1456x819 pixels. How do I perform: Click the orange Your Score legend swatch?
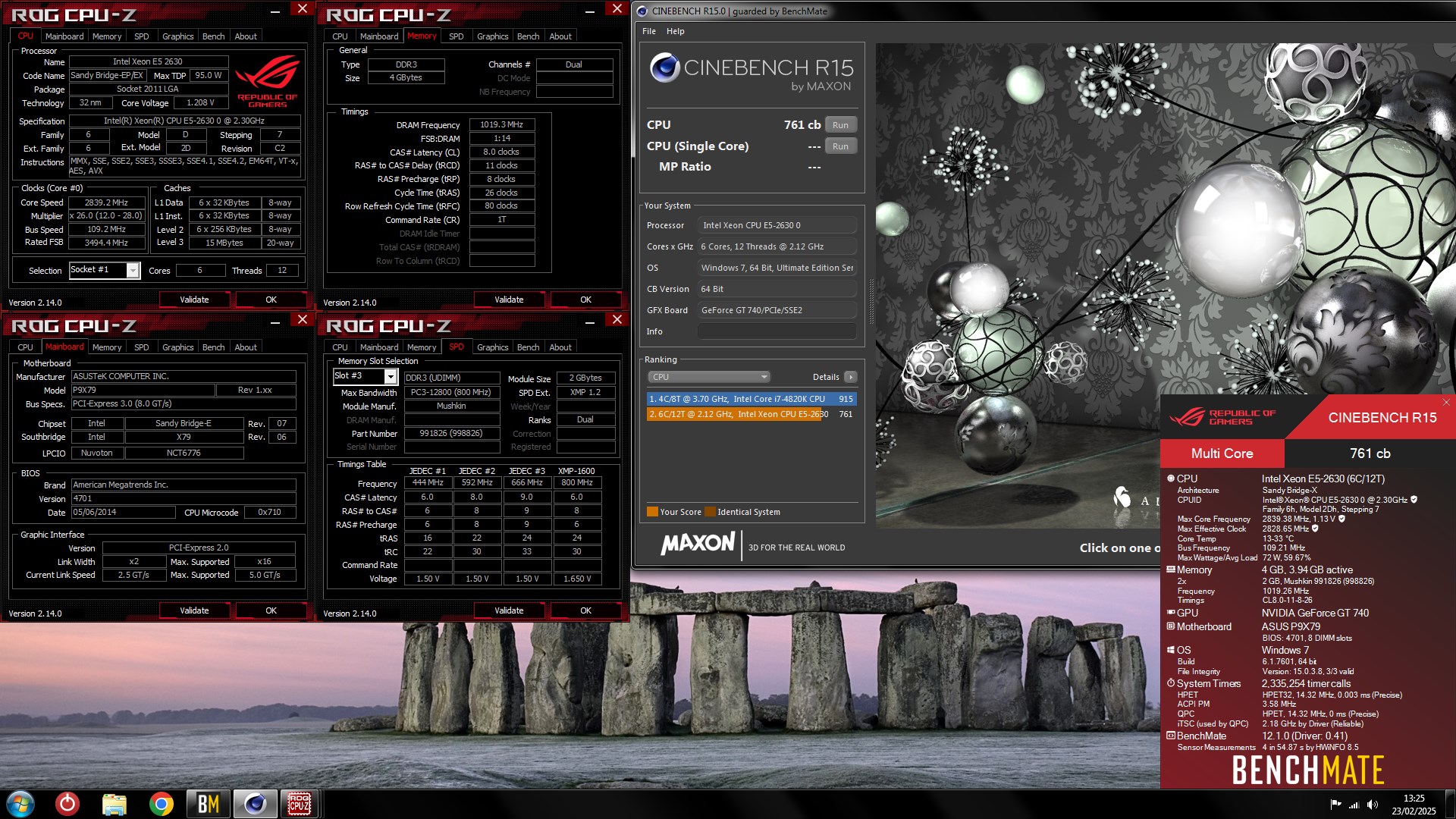point(652,512)
